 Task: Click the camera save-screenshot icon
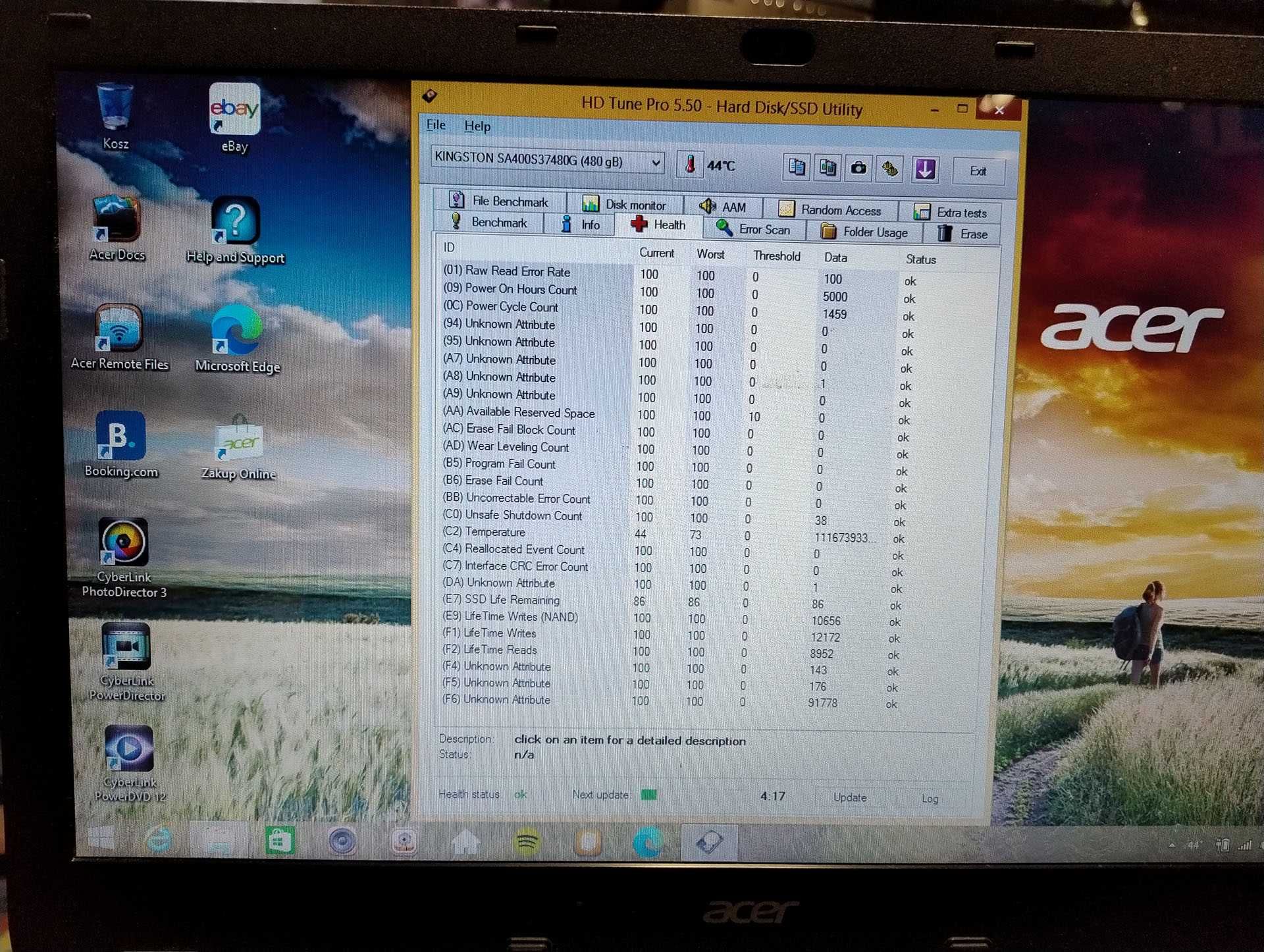(858, 169)
